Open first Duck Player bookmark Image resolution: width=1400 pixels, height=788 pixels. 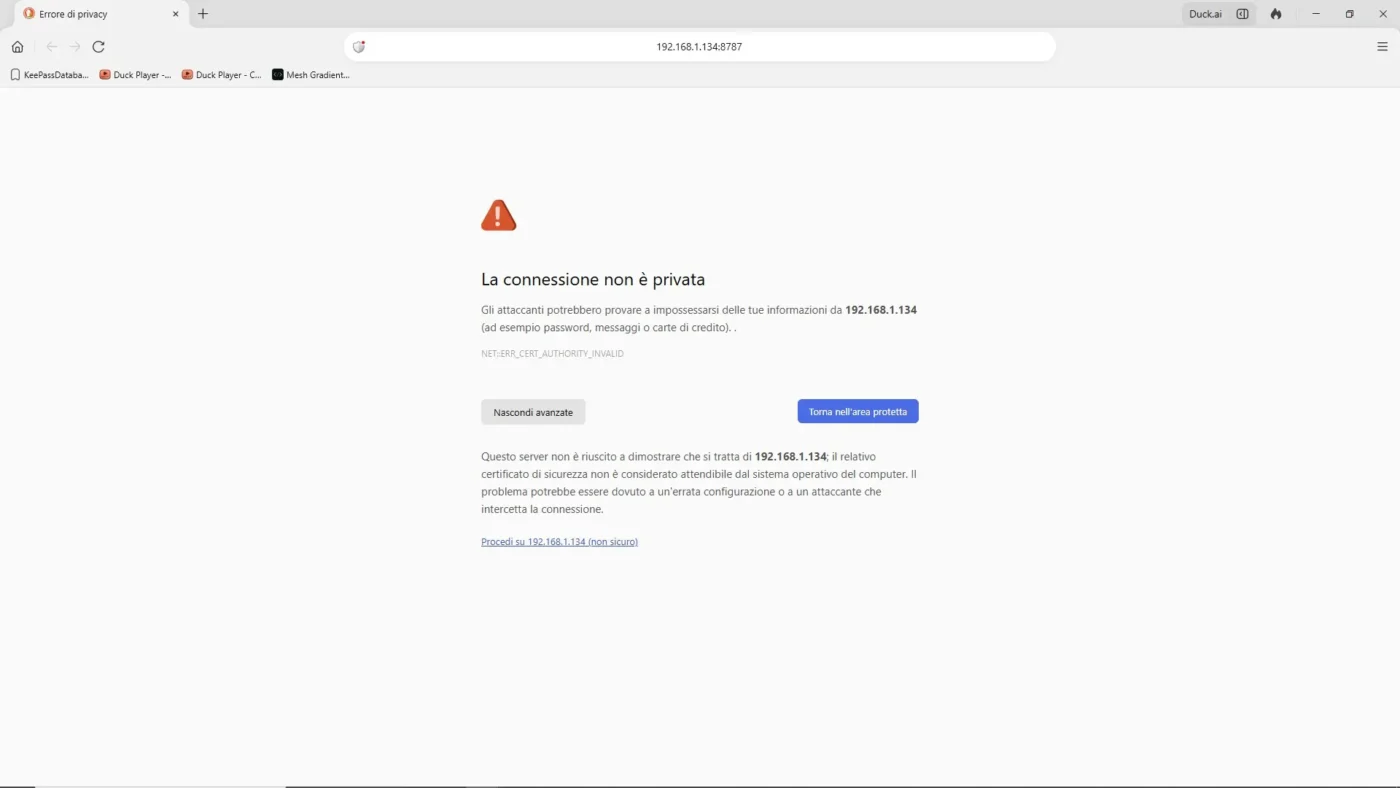(135, 75)
